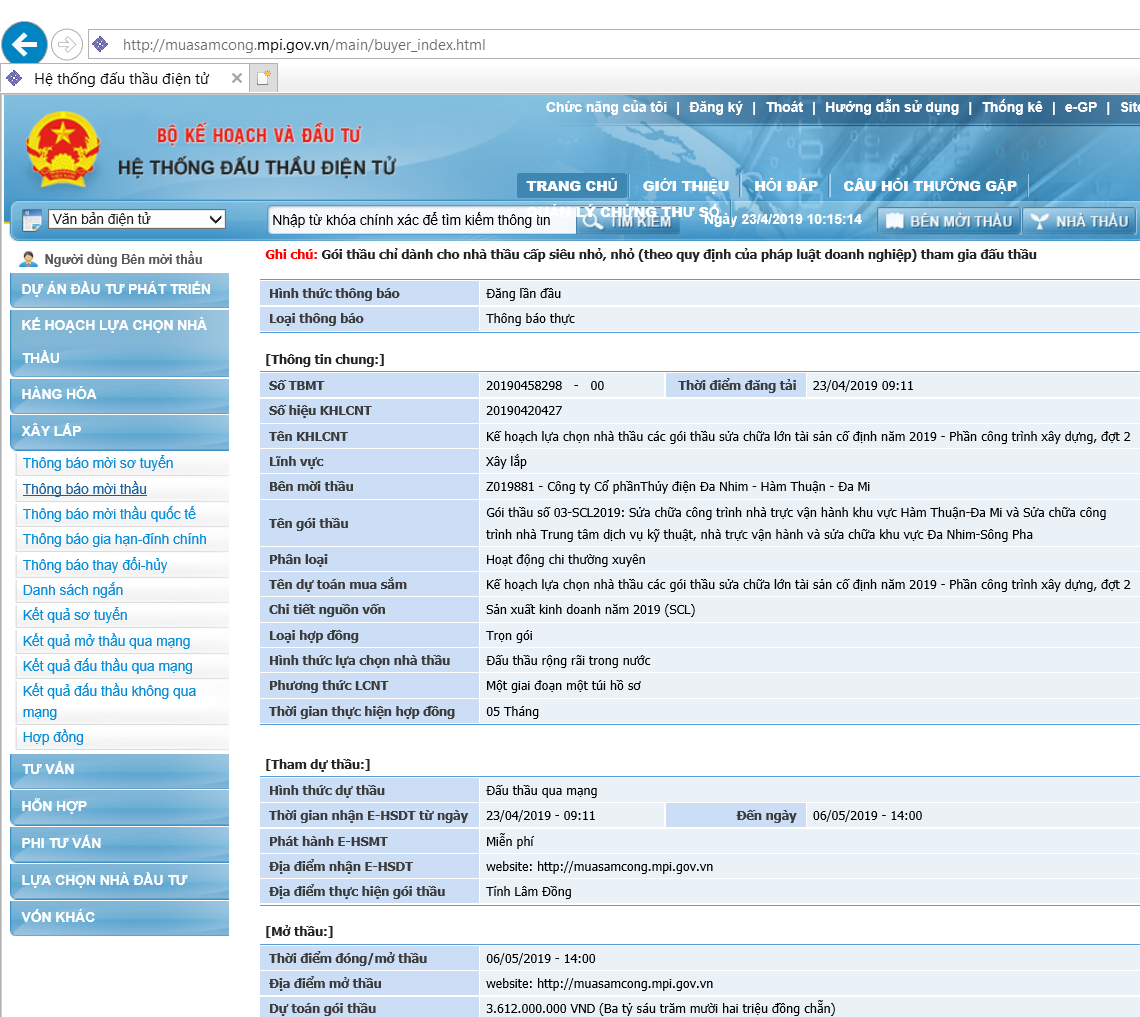Screen dimensions: 1140x1017
Task: Click the browser forward arrow button
Action: 66,45
